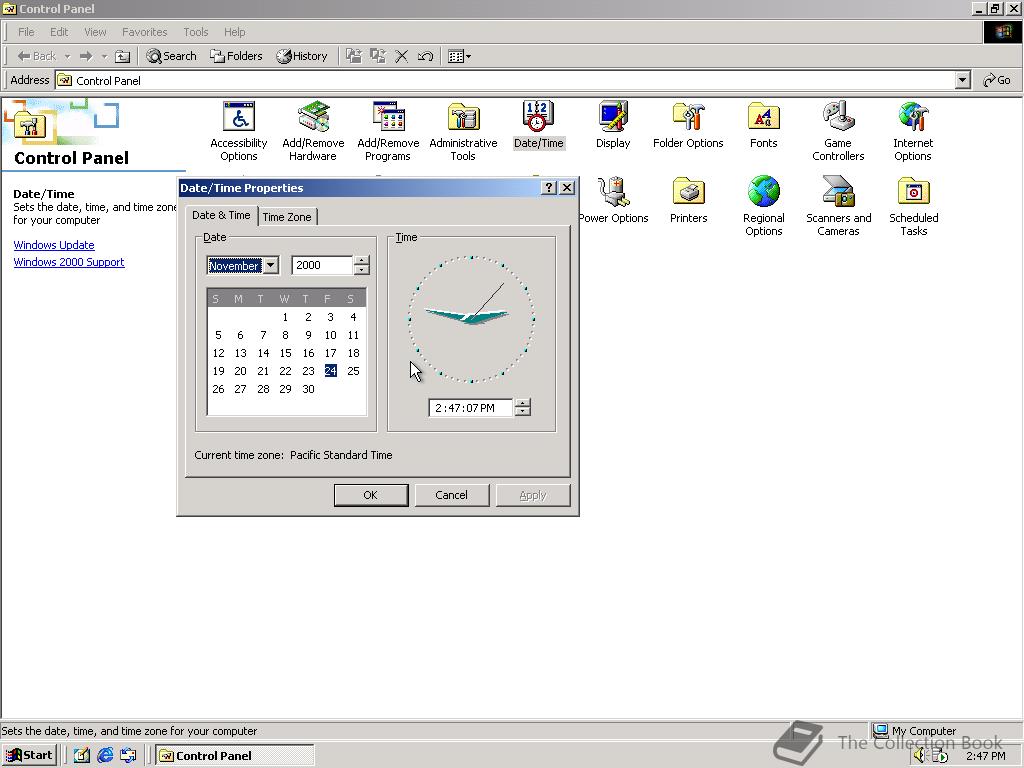Open the History toolbar button

302,56
